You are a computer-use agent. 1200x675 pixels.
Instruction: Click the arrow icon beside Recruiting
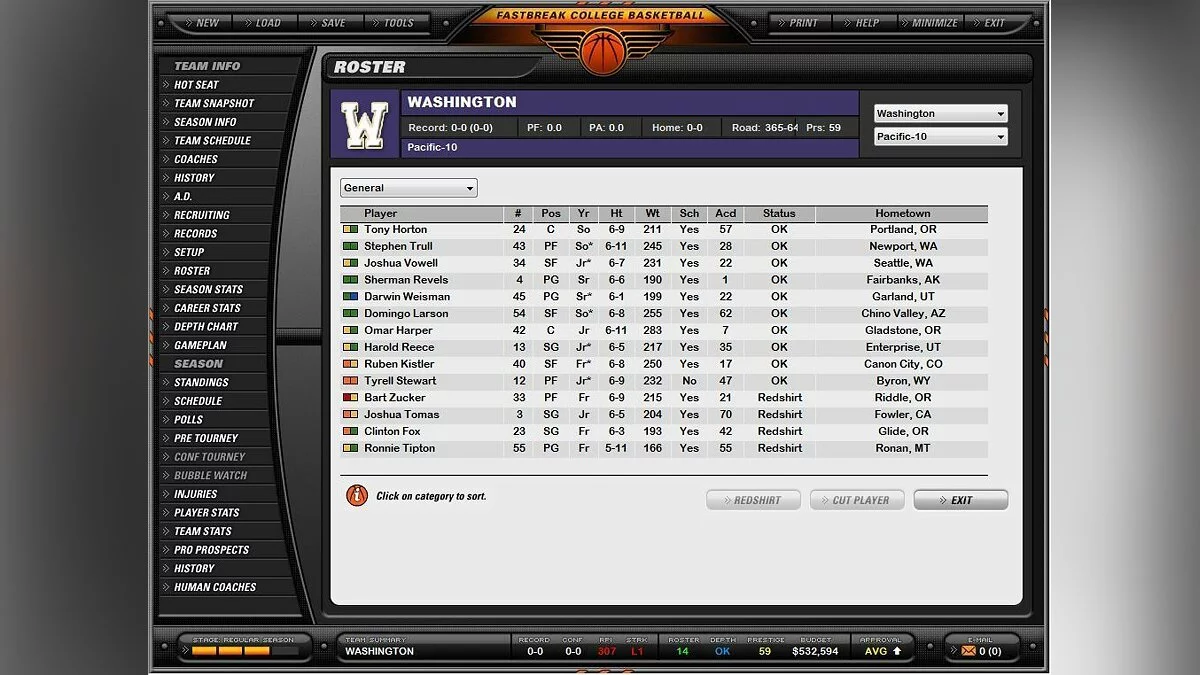166,215
